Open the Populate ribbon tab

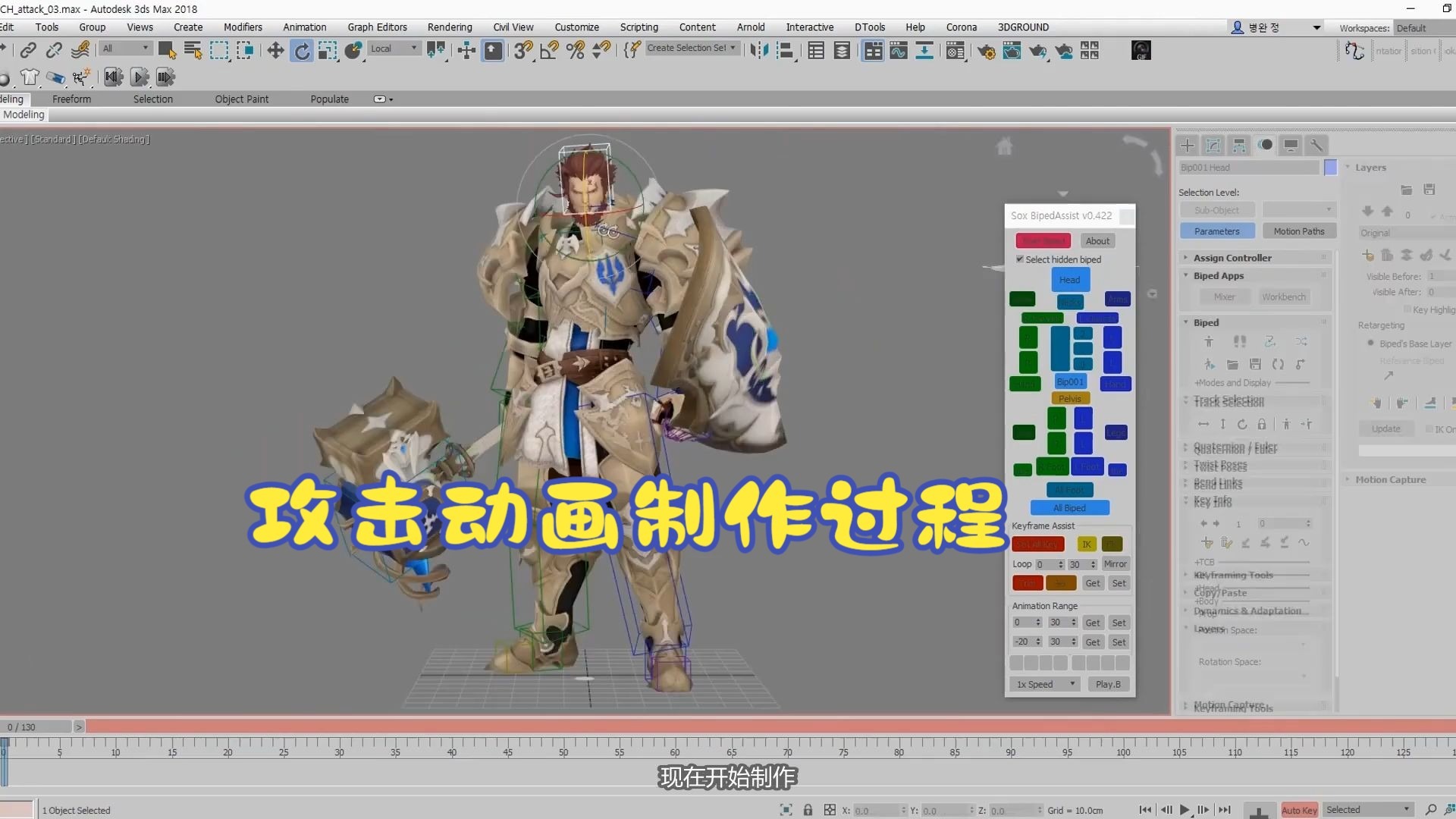330,99
